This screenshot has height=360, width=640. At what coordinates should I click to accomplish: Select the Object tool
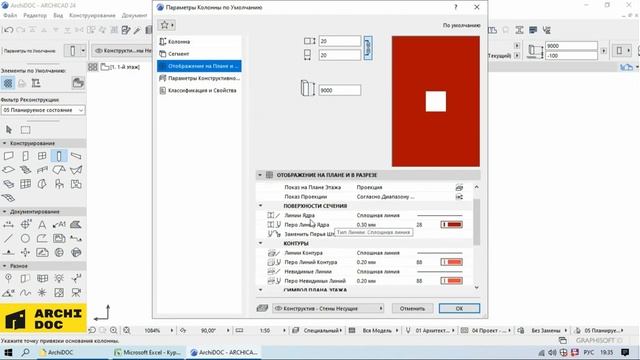point(59,184)
